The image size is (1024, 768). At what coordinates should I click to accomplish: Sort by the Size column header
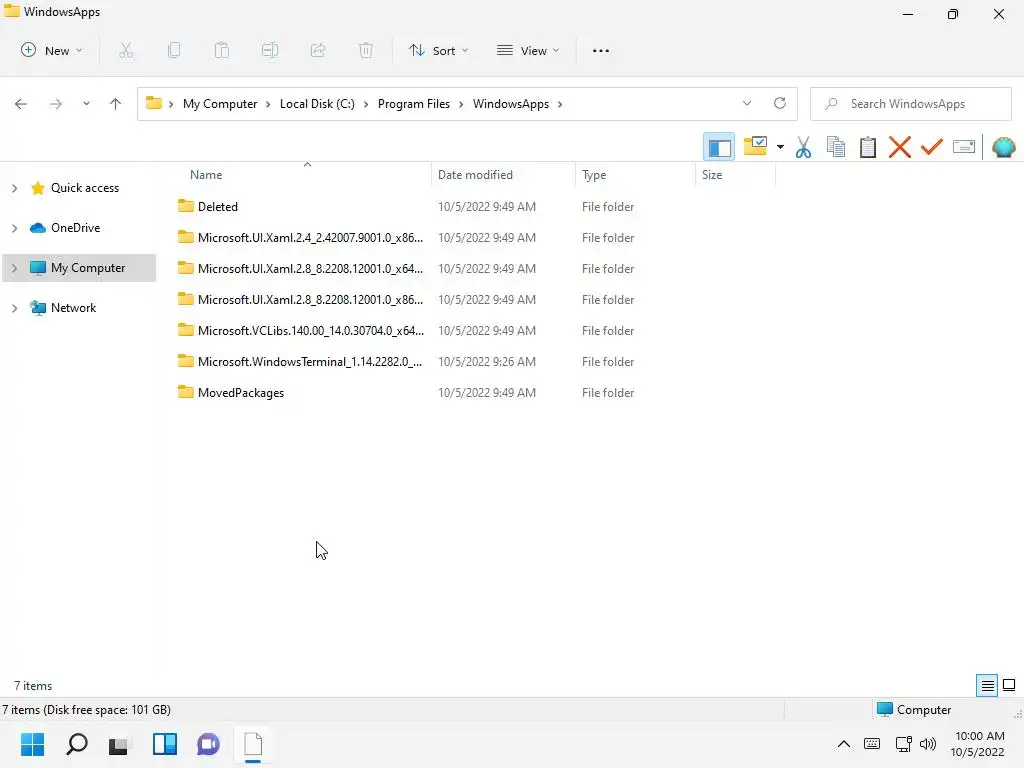(712, 175)
